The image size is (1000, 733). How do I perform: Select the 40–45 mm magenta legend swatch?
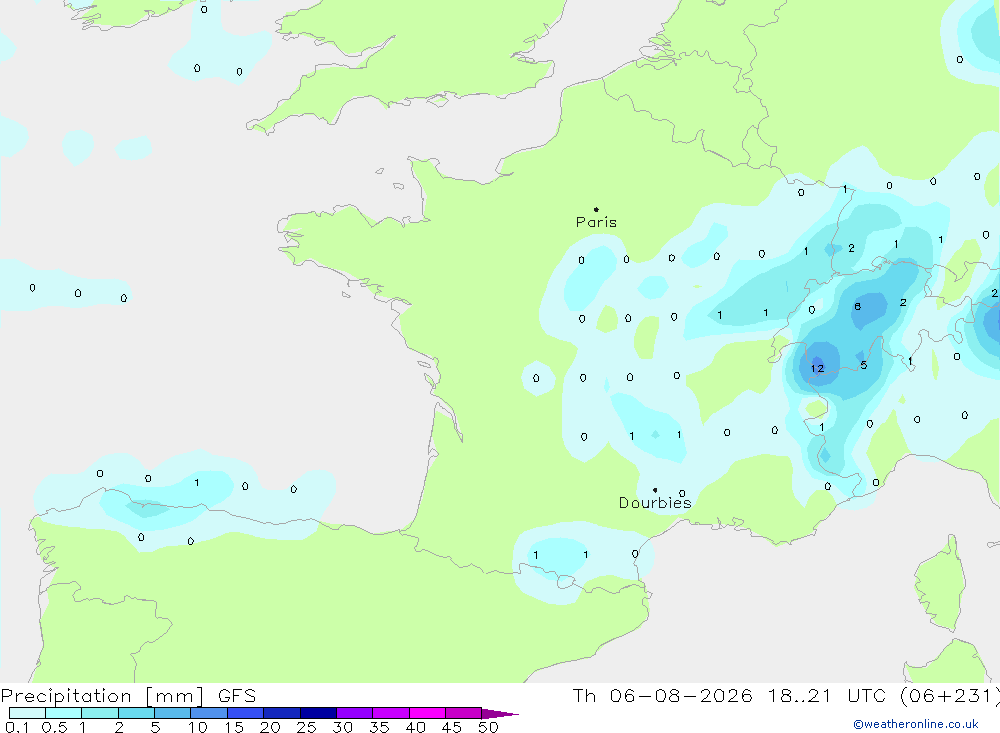[427, 713]
